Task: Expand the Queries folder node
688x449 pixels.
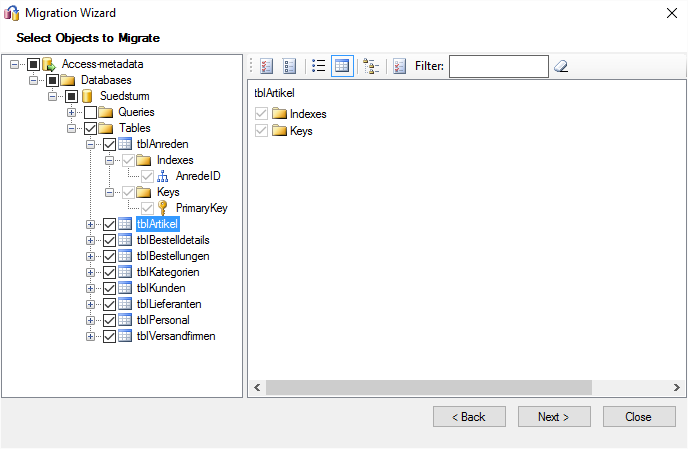Action: tap(72, 112)
